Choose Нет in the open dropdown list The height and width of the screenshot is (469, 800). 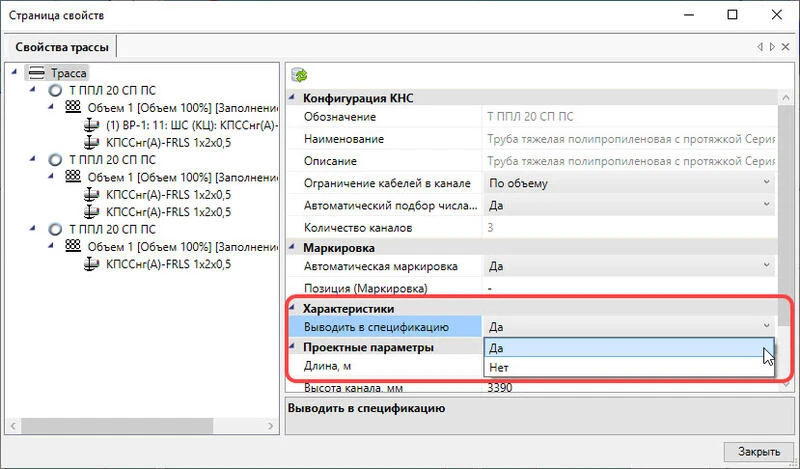(x=620, y=368)
